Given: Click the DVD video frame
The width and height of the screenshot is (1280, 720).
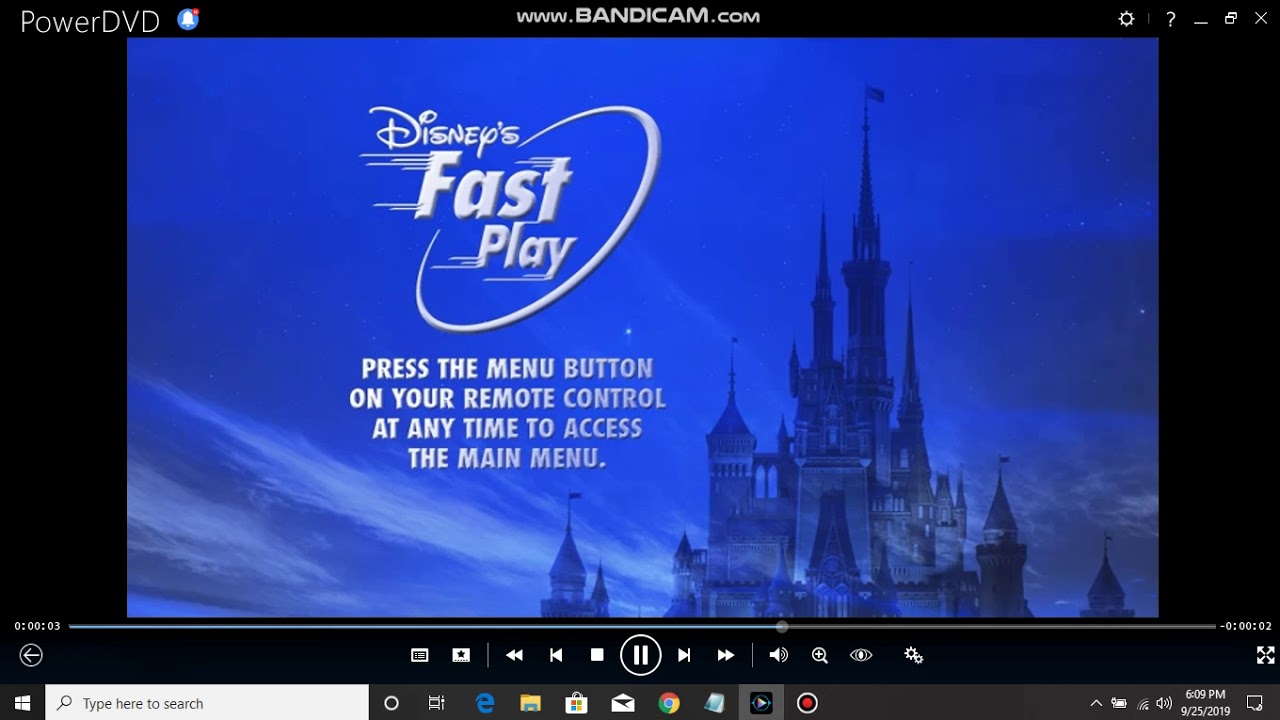Looking at the screenshot, I should 642,327.
